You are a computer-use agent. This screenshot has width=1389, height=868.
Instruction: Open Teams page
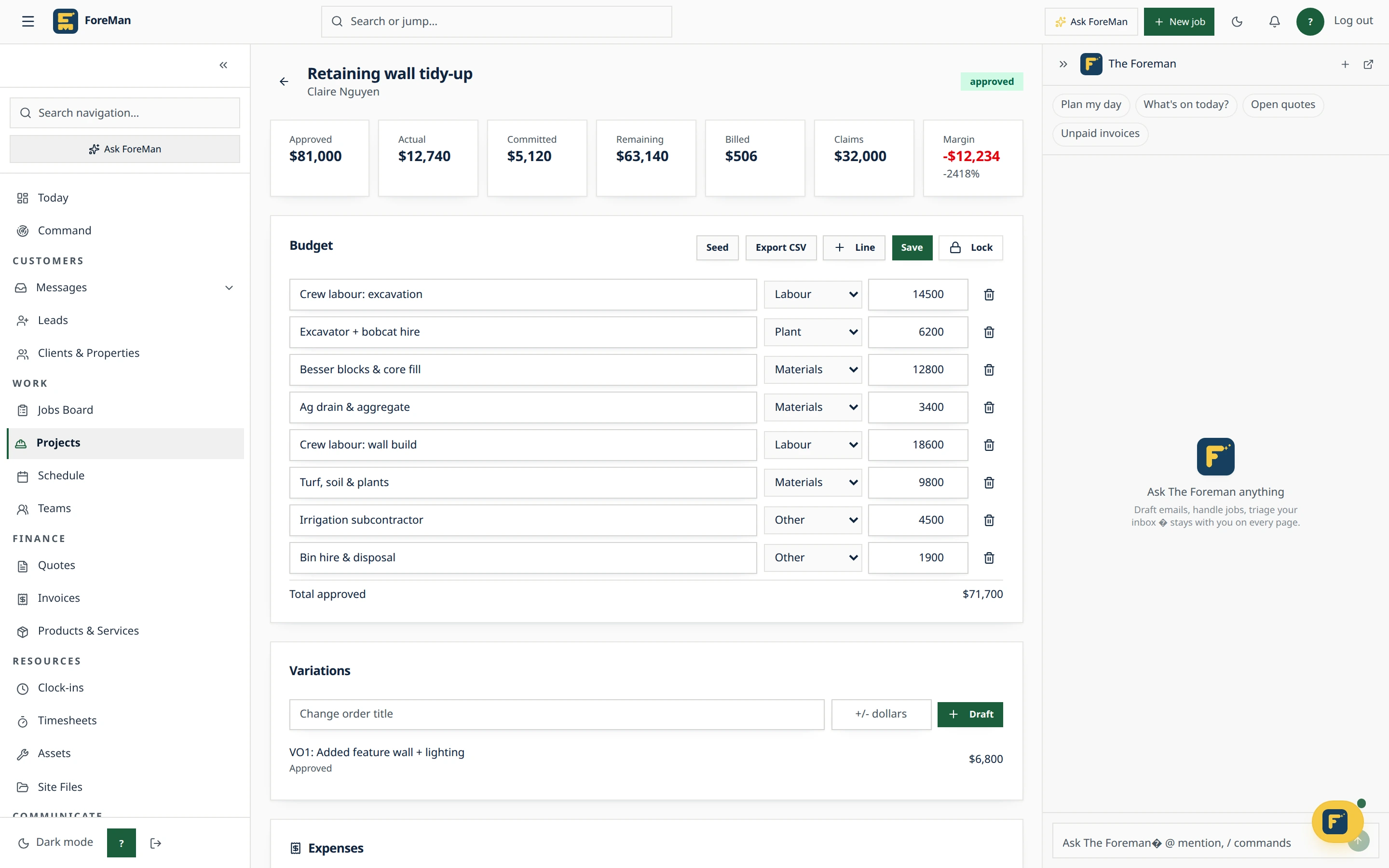tap(125, 509)
